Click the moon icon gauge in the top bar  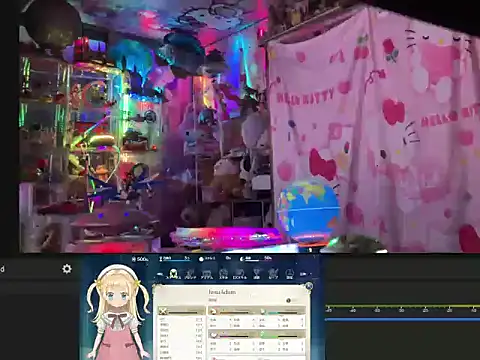[256, 259]
